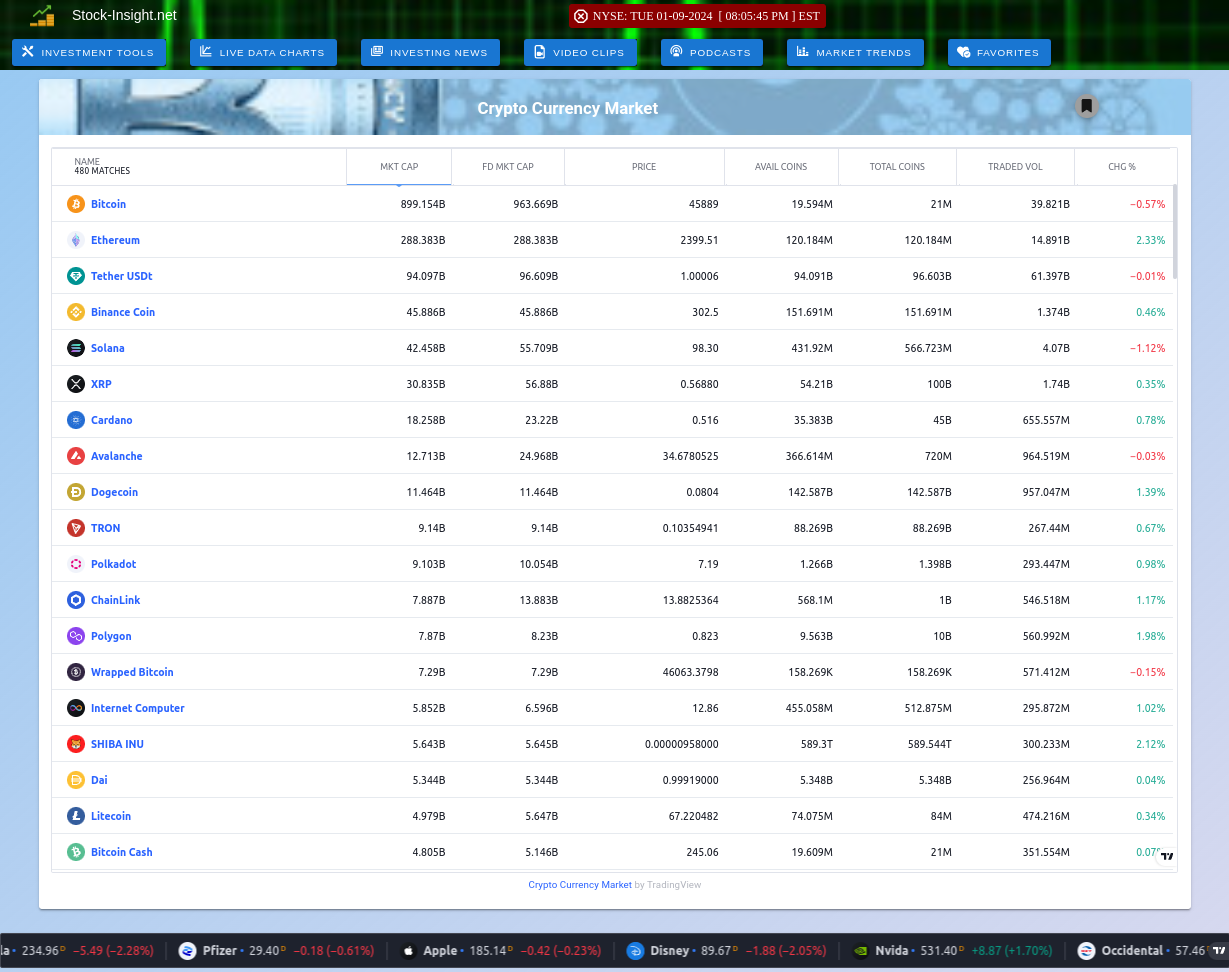This screenshot has height=972, width=1229.
Task: Open the Bitcoin Cash link
Action: pos(122,852)
